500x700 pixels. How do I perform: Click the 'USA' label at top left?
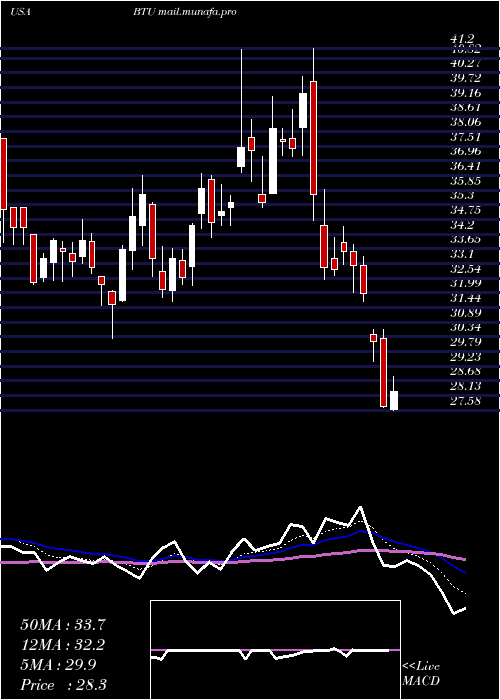pos(20,12)
